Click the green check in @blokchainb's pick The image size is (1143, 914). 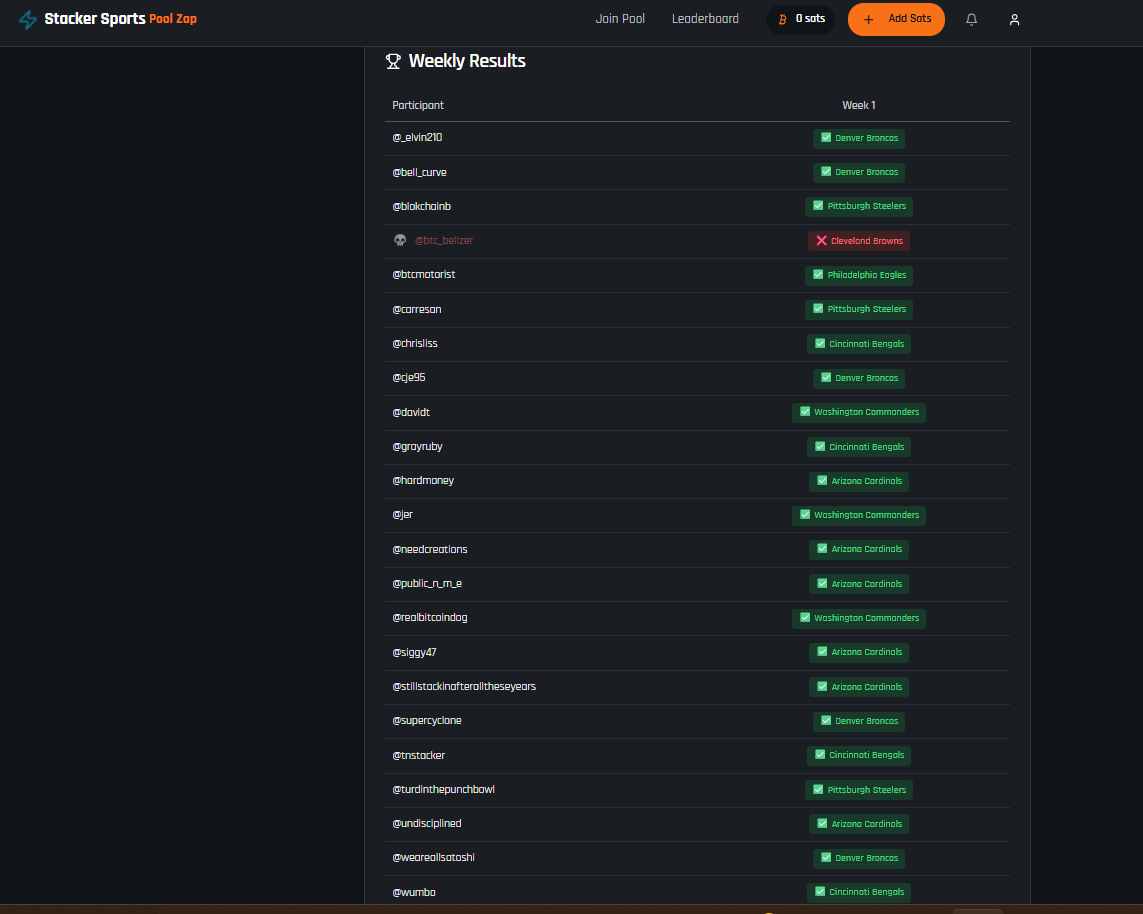coord(818,206)
